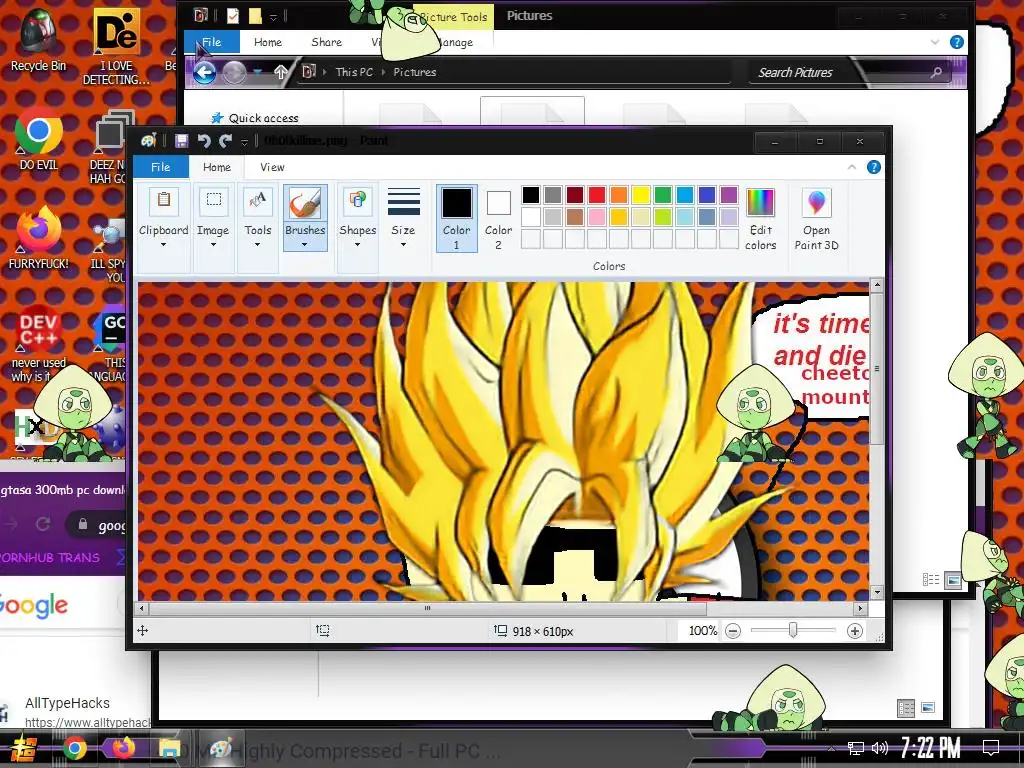This screenshot has width=1024, height=768.
Task: Switch Explorer to details view
Action: (x=931, y=579)
